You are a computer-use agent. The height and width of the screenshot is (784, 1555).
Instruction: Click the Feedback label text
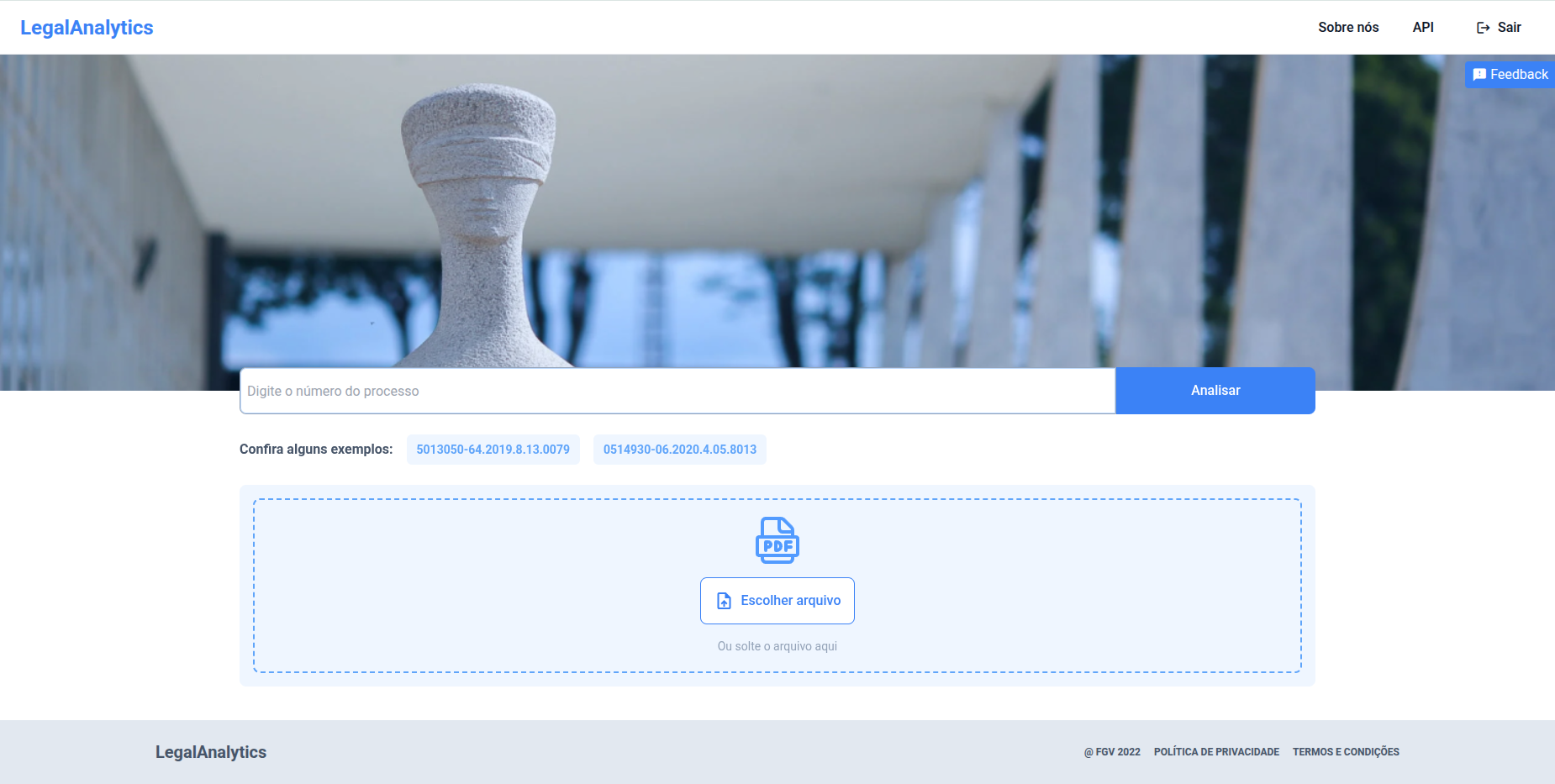pos(1518,75)
